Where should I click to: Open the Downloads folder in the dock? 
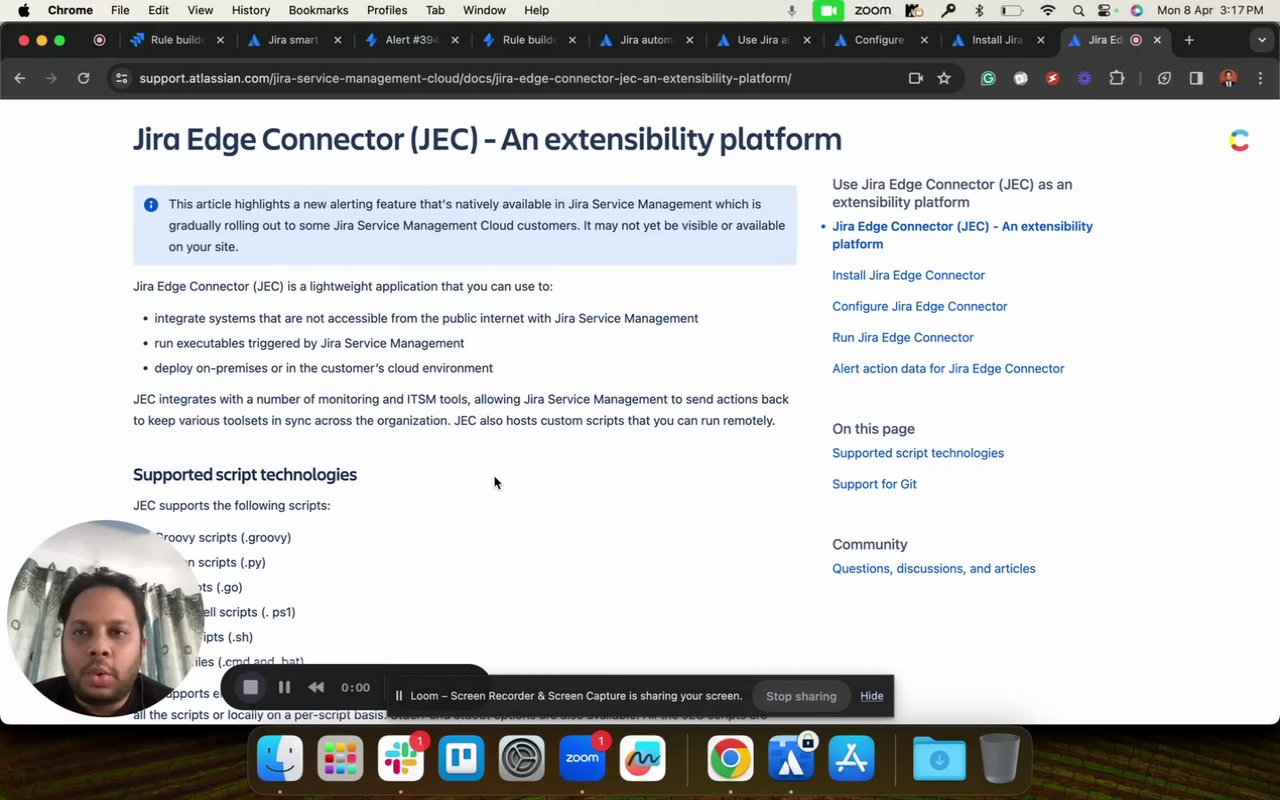pos(939,758)
